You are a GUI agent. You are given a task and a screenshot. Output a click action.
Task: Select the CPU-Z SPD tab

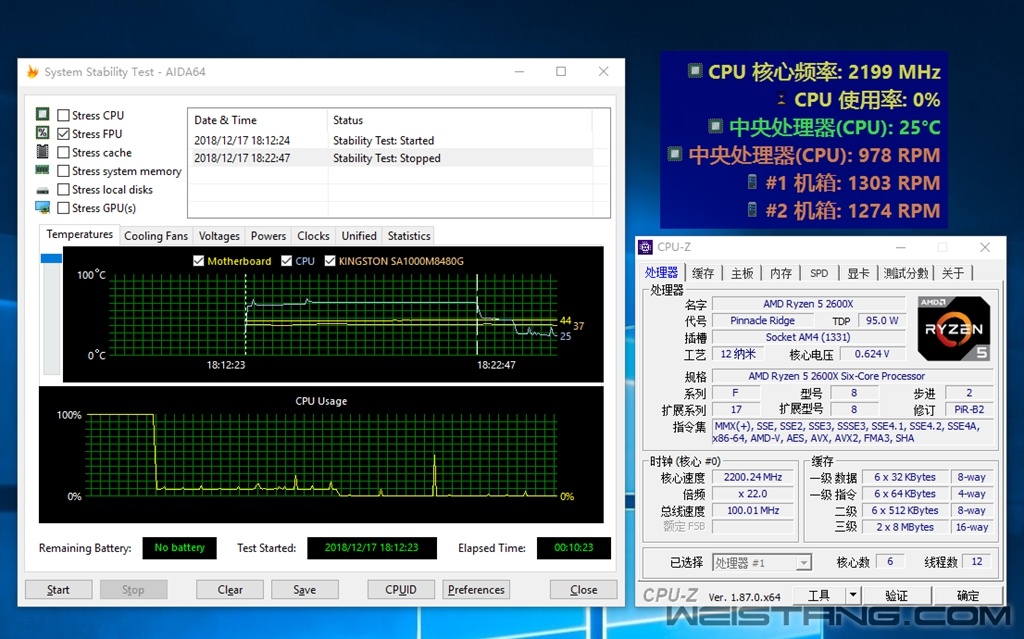tap(819, 273)
